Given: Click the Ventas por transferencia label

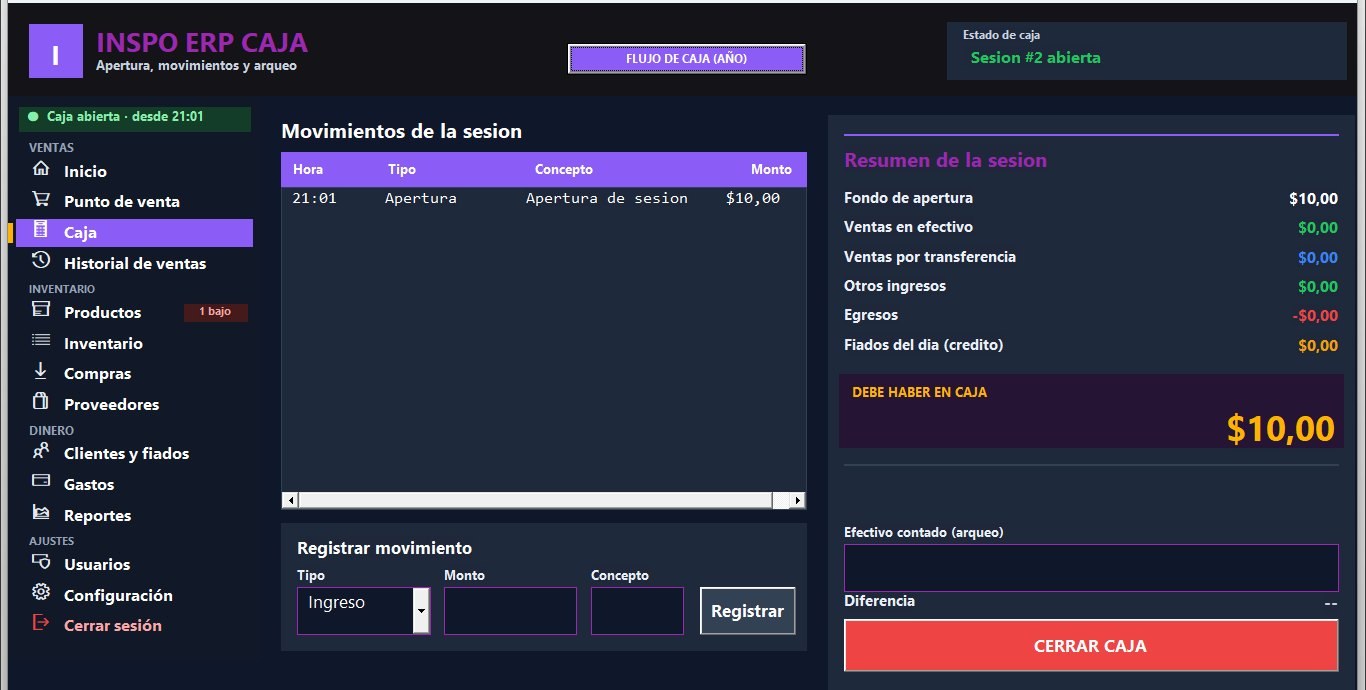Looking at the screenshot, I should coord(930,257).
